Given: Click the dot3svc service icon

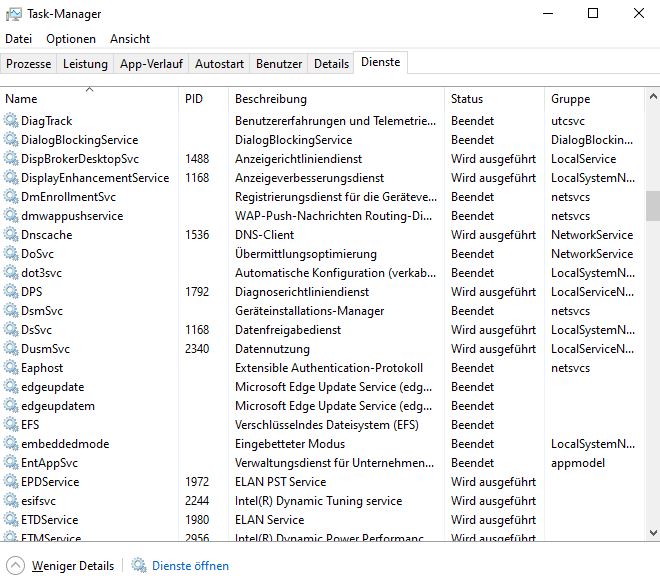Looking at the screenshot, I should [x=11, y=272].
